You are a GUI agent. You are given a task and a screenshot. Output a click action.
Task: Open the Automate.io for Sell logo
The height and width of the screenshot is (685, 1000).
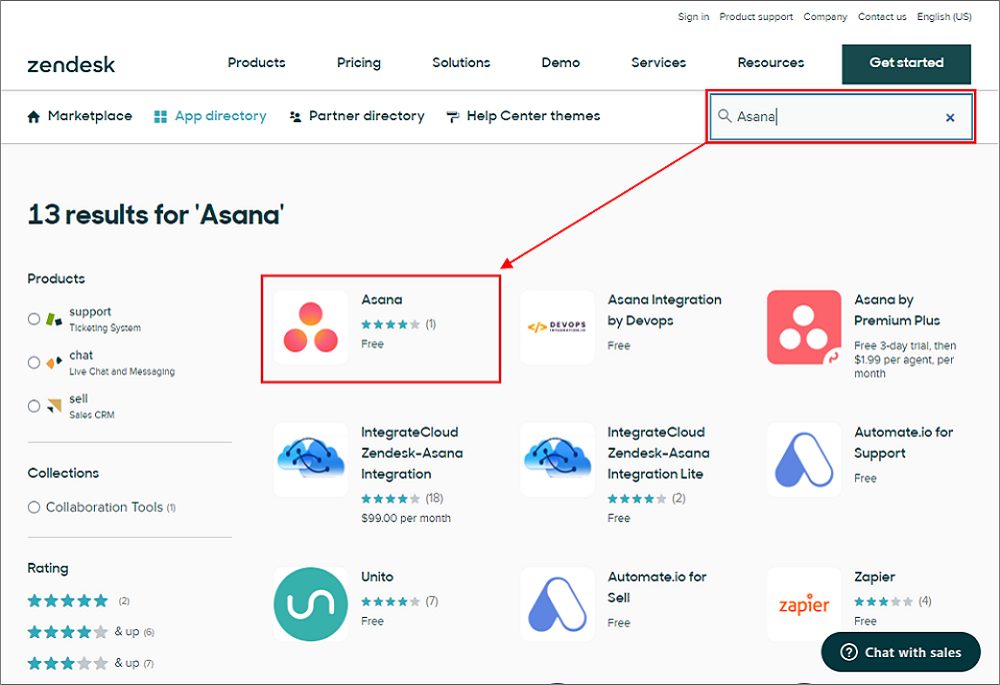[x=557, y=604]
